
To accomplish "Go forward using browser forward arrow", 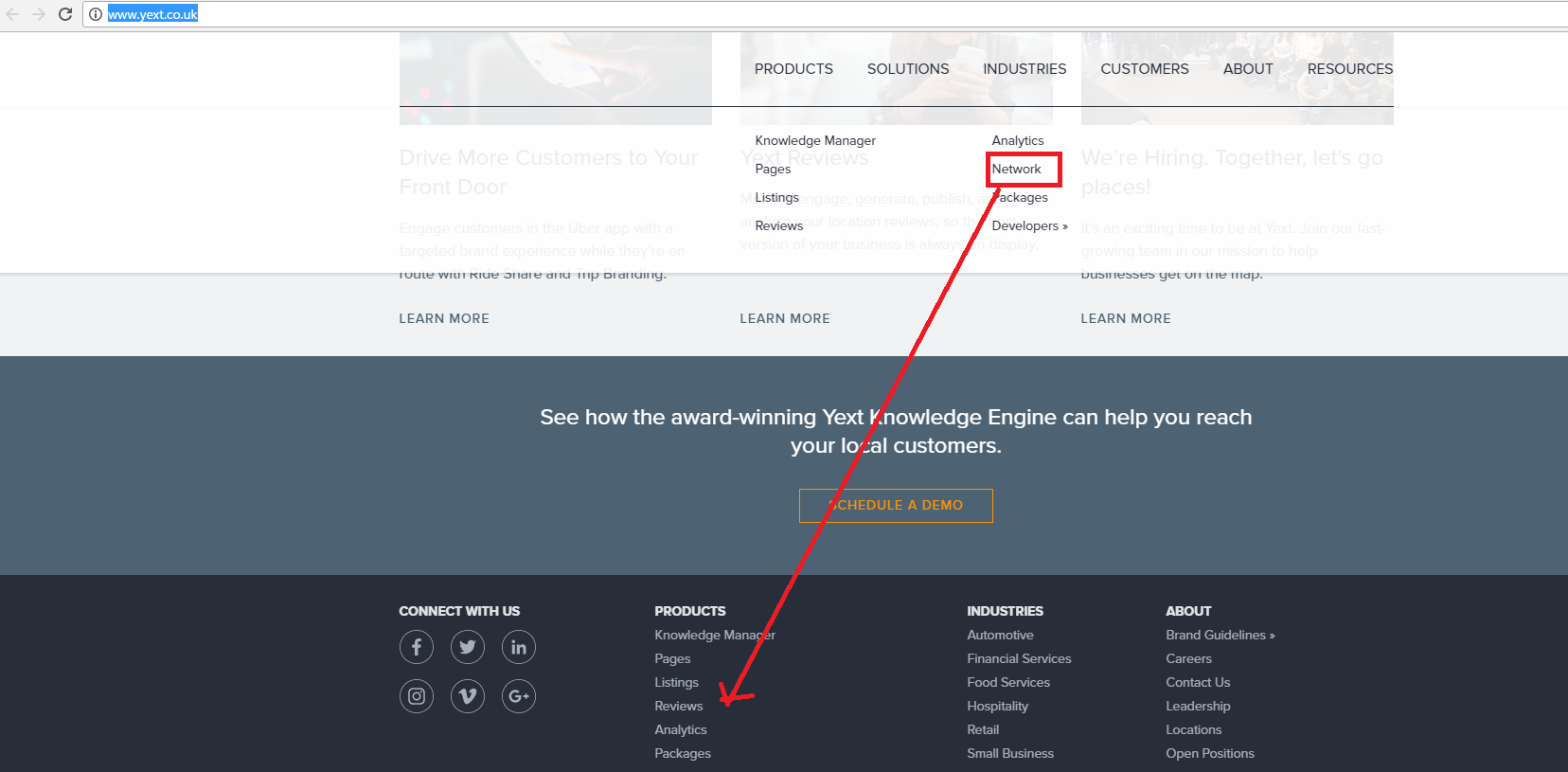I will coord(39,14).
